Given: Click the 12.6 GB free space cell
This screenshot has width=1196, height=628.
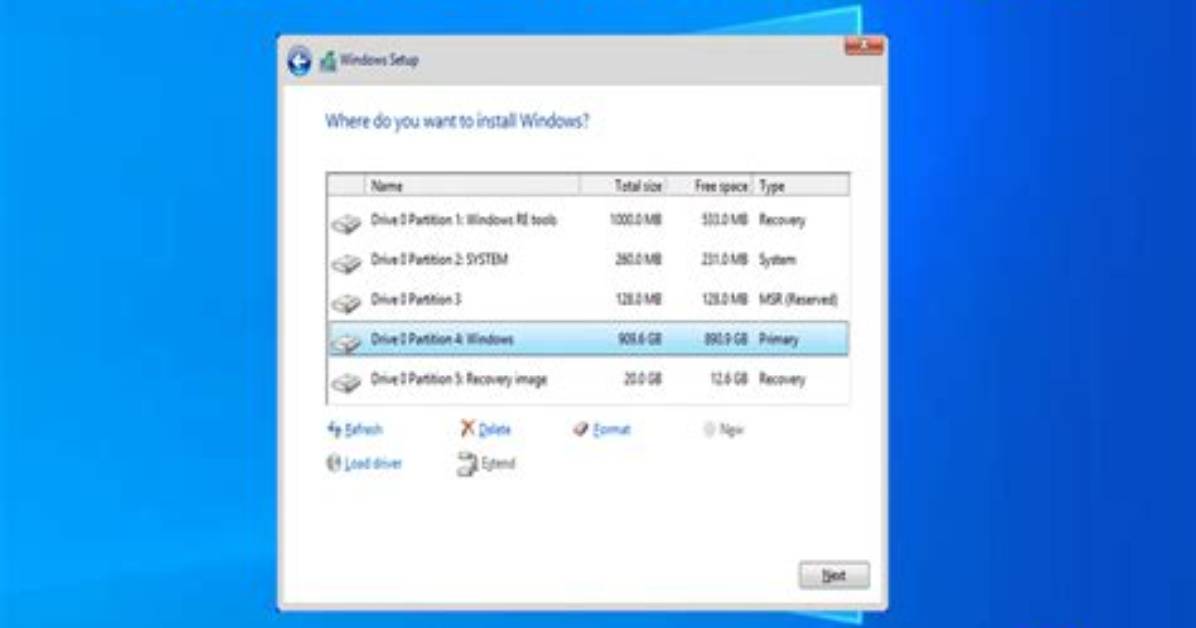Looking at the screenshot, I should [x=728, y=379].
